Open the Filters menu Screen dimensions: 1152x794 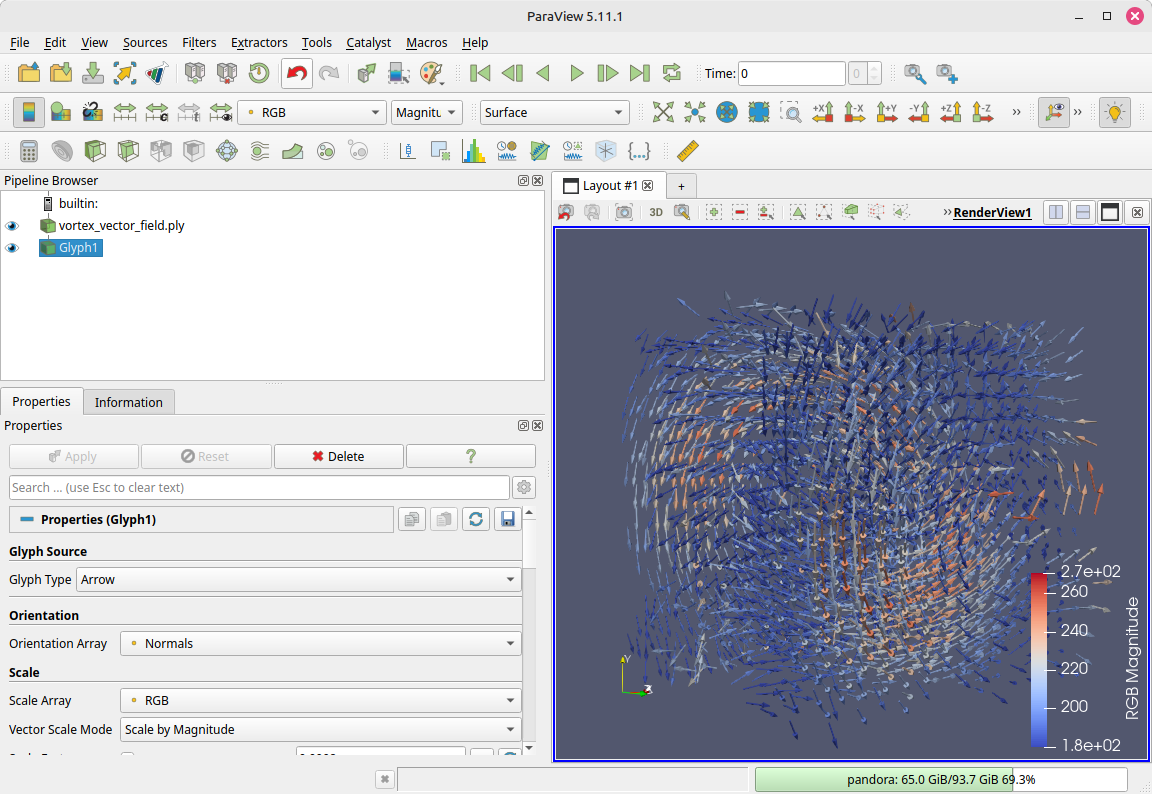pos(199,42)
